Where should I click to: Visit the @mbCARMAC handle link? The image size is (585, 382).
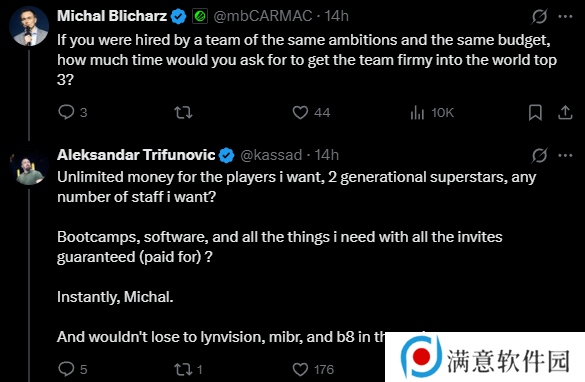263,16
